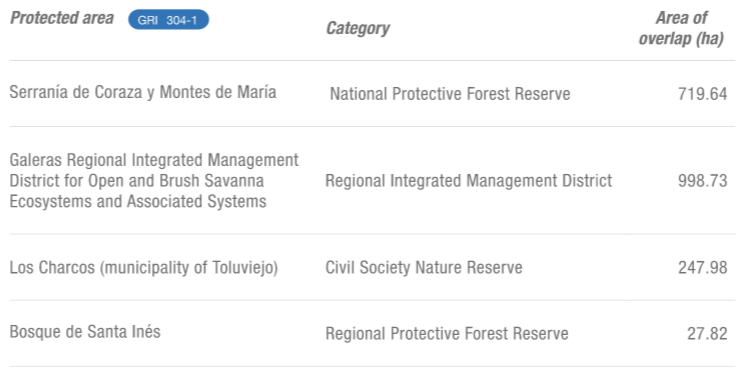Click Civil Society Nature Reserve category
The image size is (749, 376).
coord(424,268)
